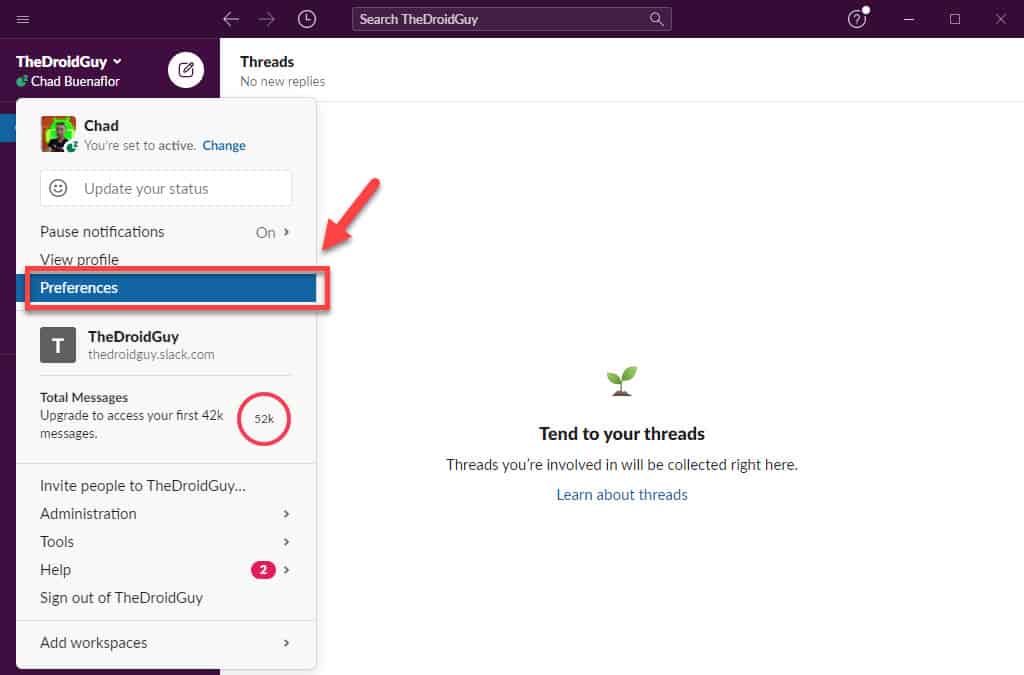The height and width of the screenshot is (675, 1024).
Task: Click the Help badge showing 2
Action: (x=263, y=570)
